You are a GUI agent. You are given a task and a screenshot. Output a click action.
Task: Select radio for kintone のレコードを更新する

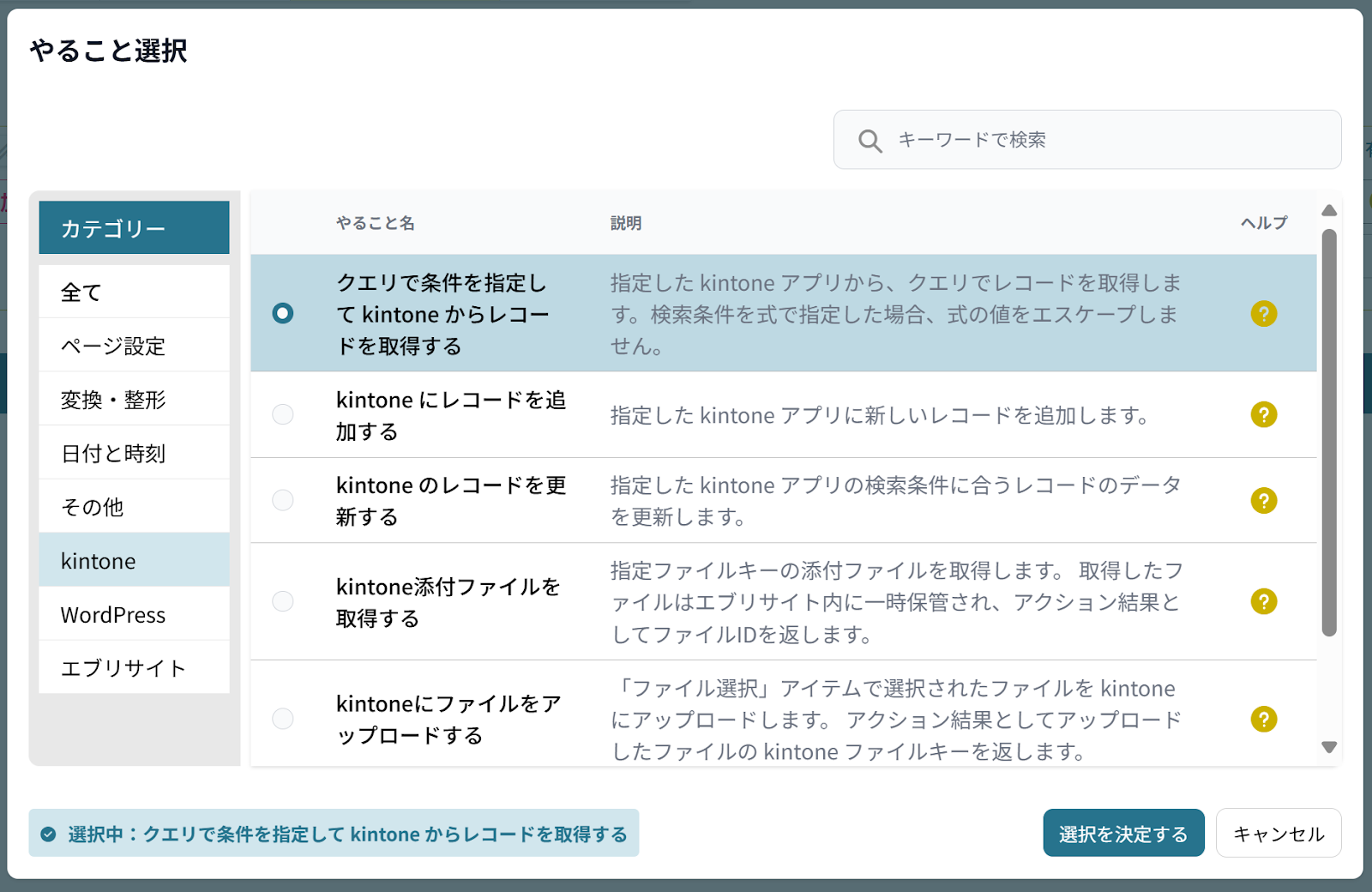[x=283, y=501]
